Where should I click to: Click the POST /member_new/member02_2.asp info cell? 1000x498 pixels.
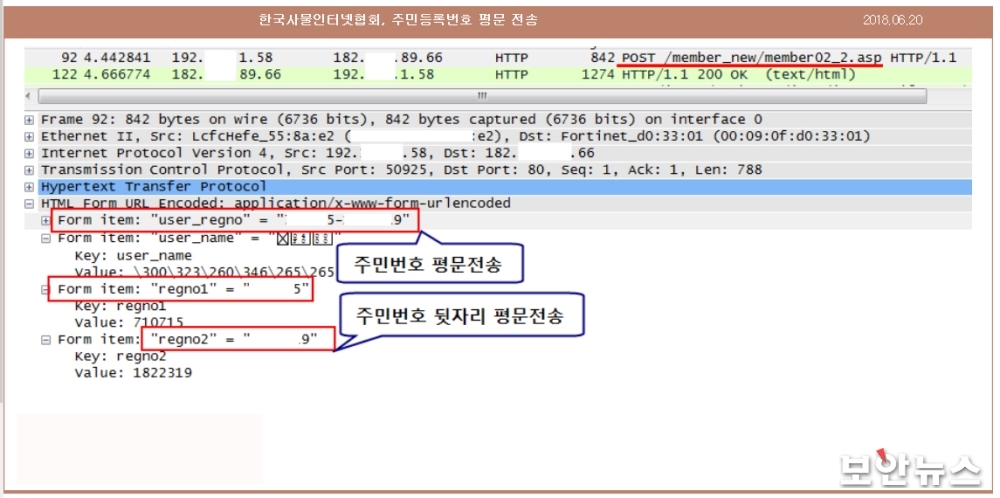coord(789,58)
